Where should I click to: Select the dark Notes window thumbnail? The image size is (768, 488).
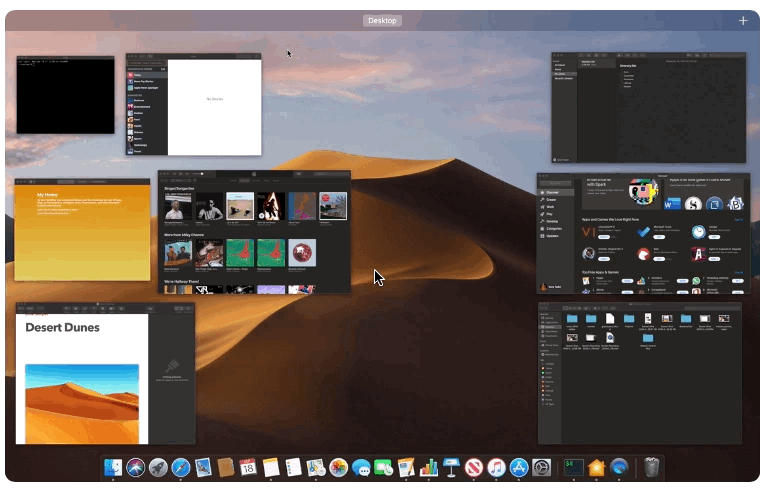(648, 108)
